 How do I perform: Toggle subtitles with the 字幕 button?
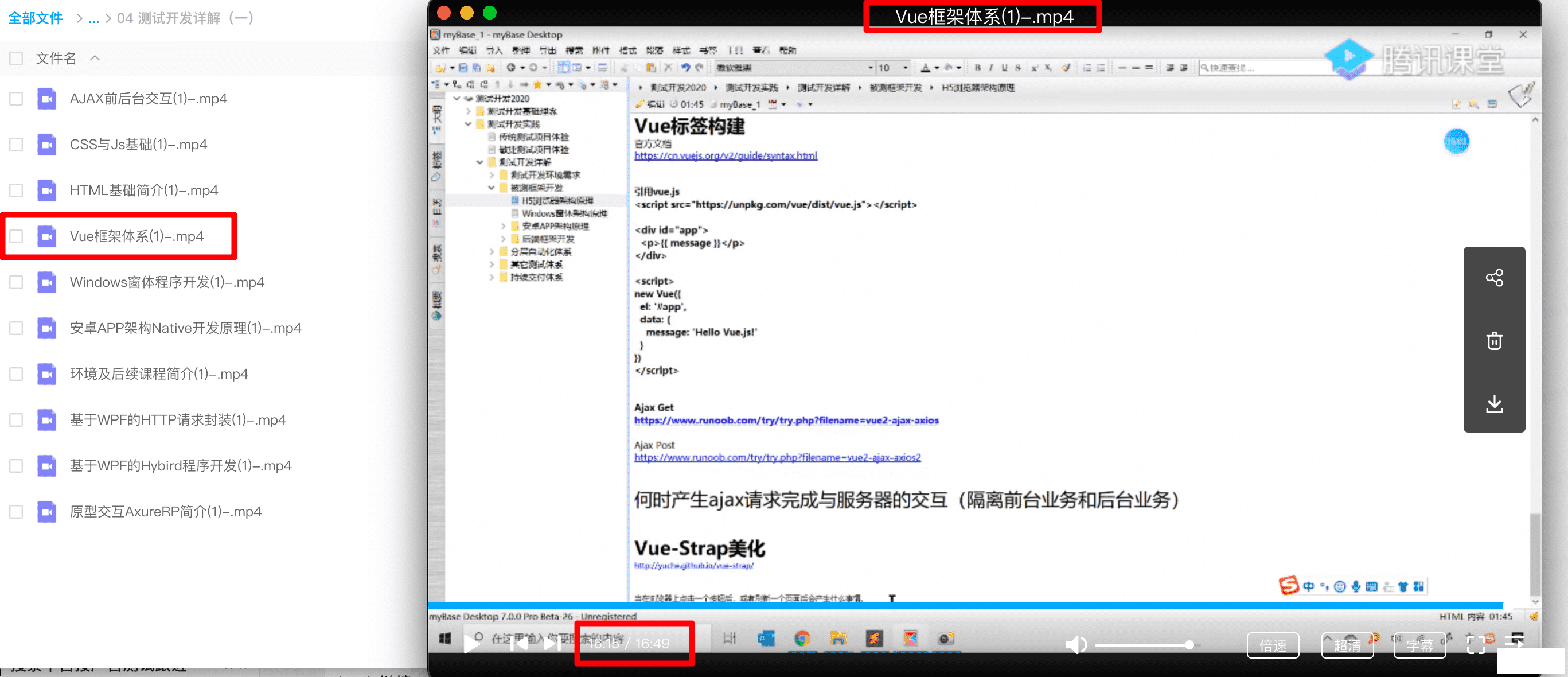pos(1419,645)
